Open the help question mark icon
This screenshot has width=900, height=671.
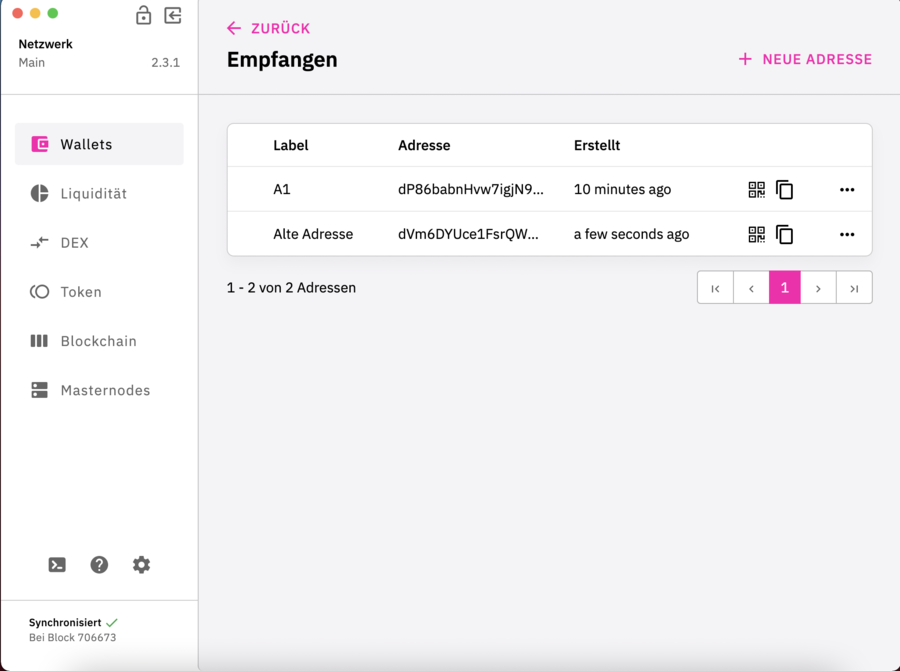pyautogui.click(x=99, y=565)
